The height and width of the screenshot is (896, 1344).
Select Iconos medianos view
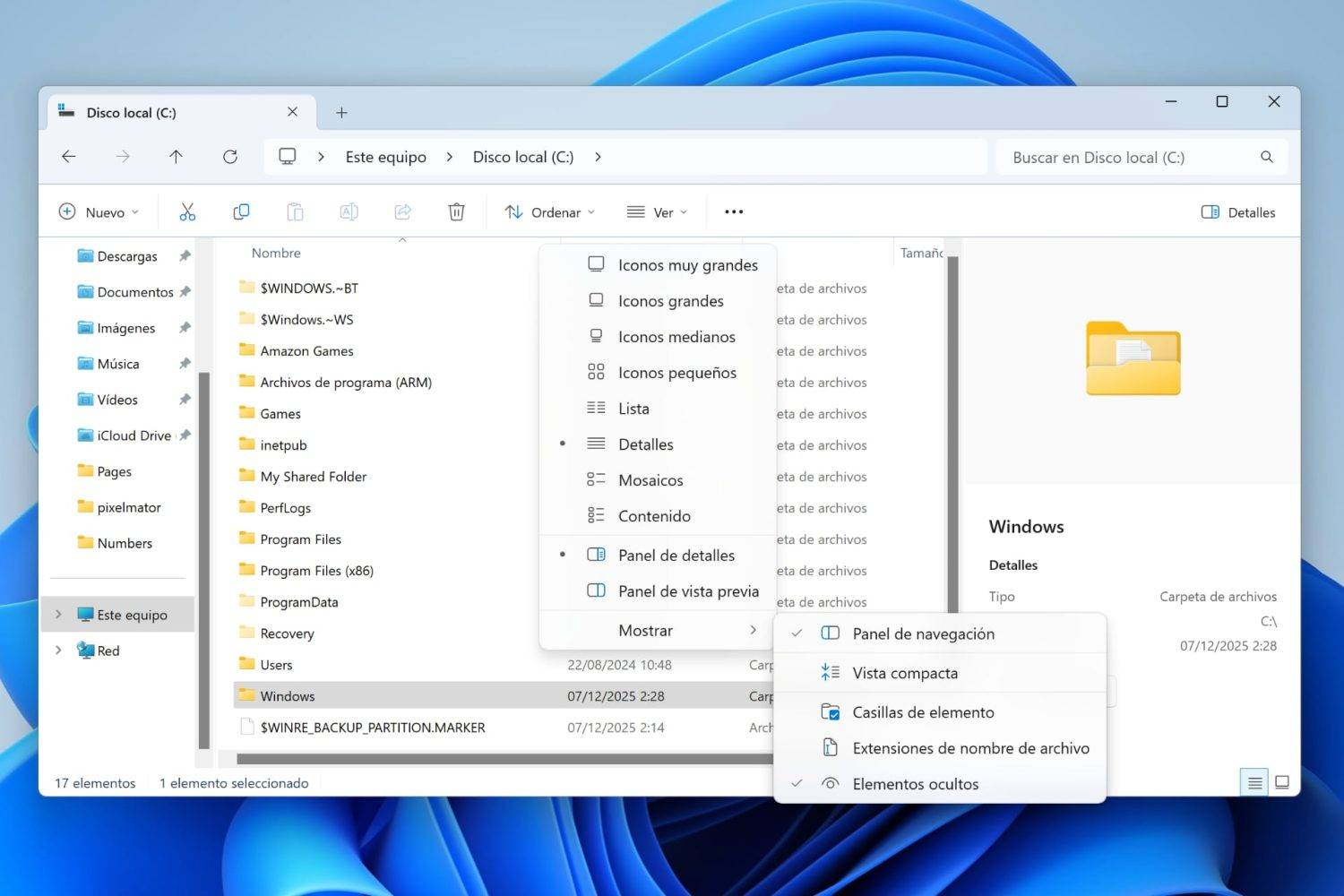pos(658,337)
